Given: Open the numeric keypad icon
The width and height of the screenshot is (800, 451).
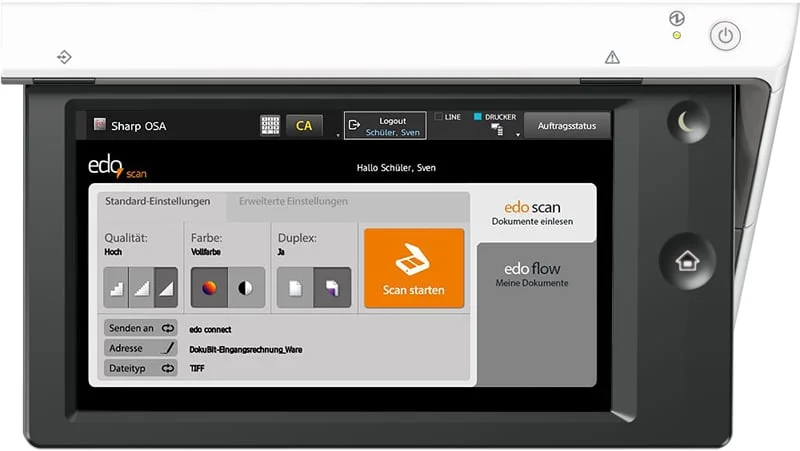Looking at the screenshot, I should click(x=270, y=125).
